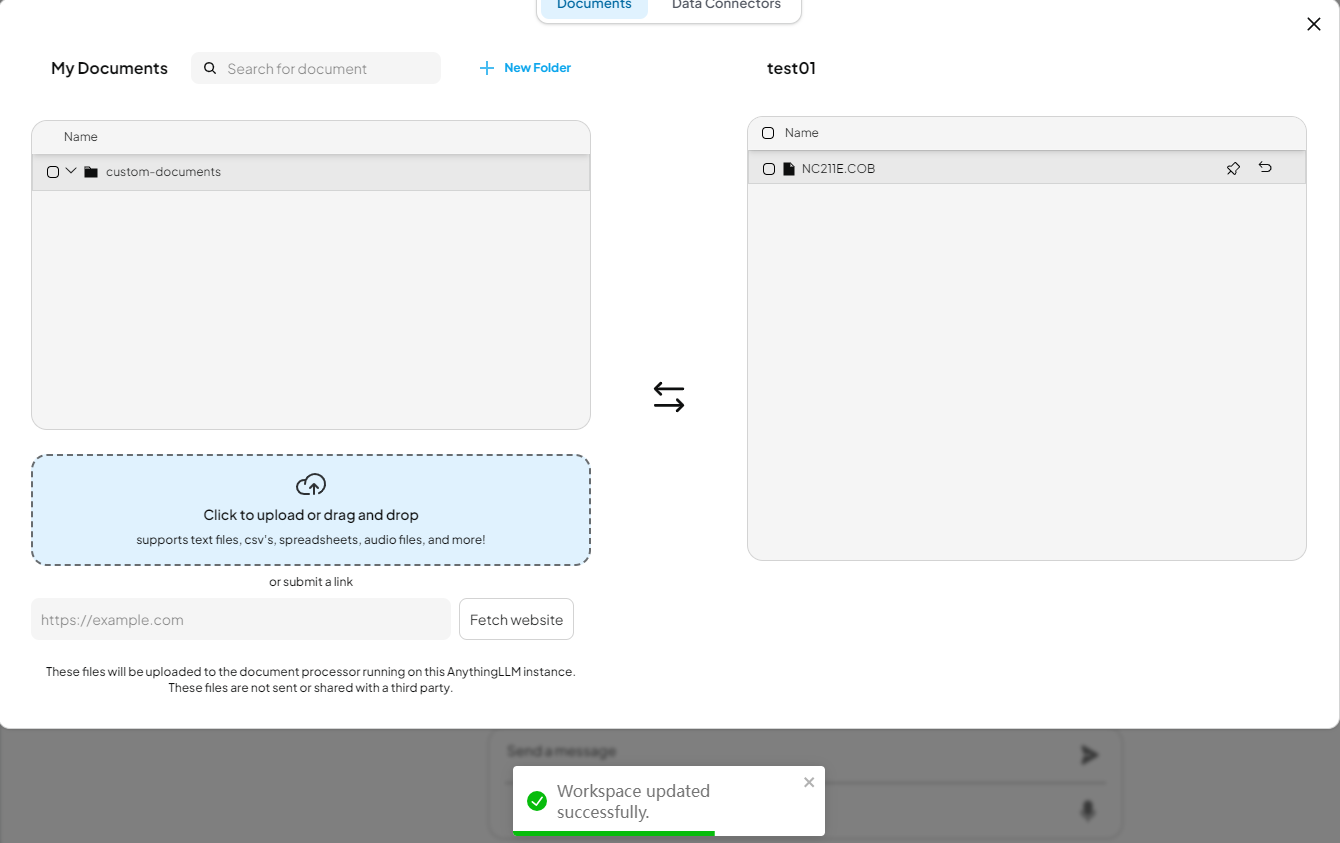Focus the 'Search for document' field

tap(316, 68)
